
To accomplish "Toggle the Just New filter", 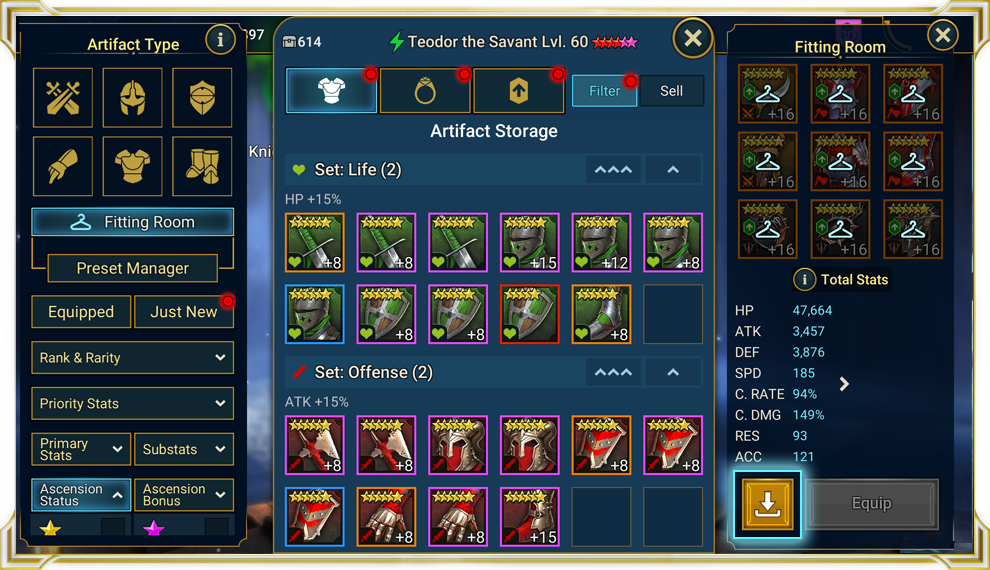I will tap(184, 312).
